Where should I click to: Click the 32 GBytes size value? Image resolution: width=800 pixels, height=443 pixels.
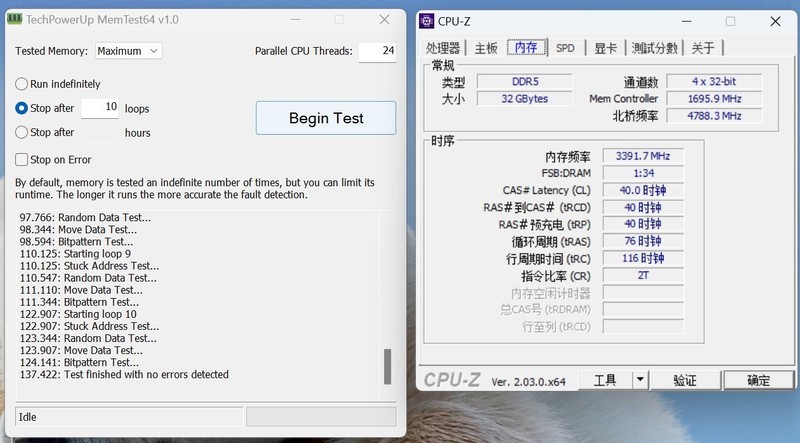point(524,99)
